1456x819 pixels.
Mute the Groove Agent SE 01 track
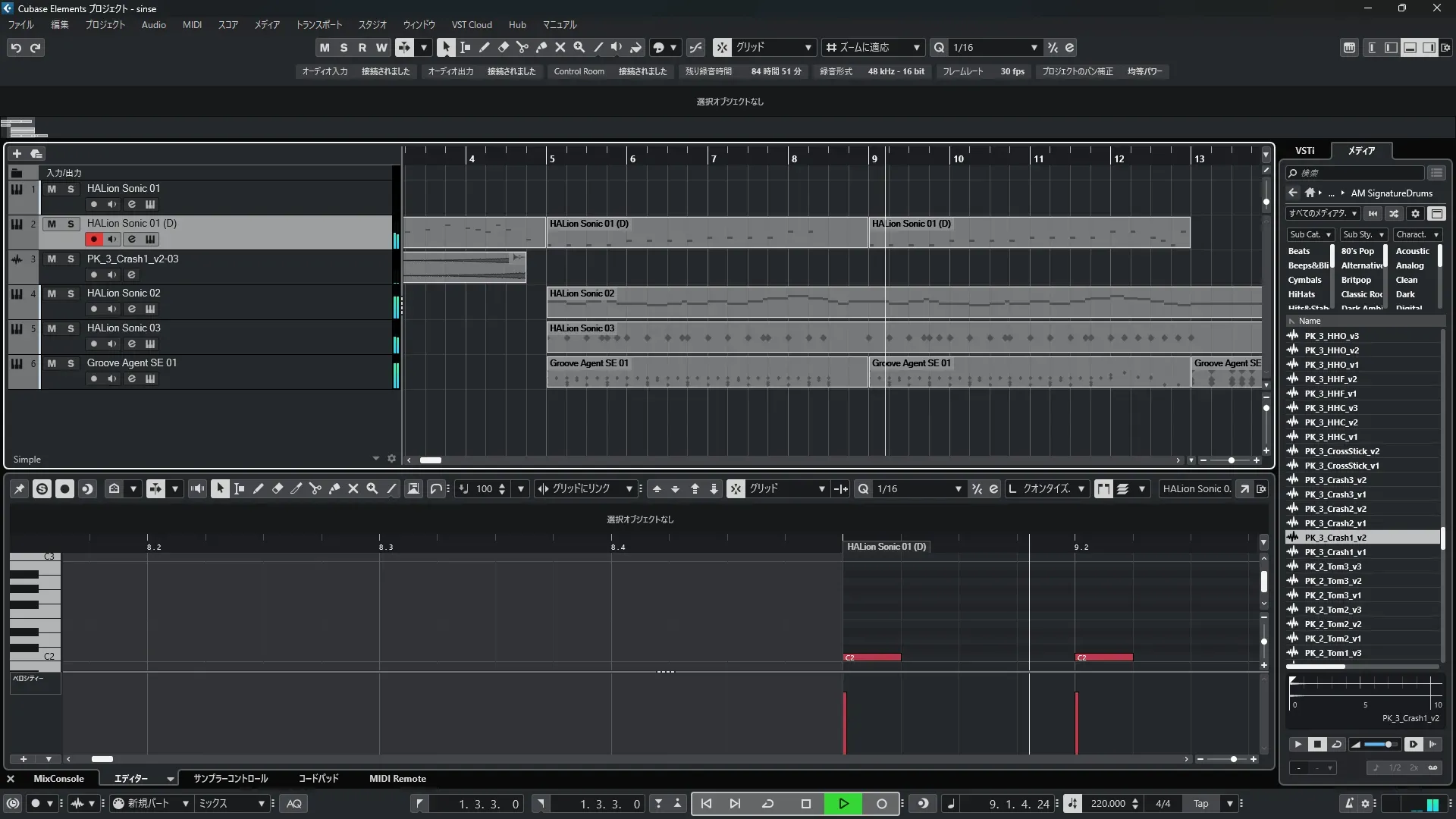tap(52, 363)
